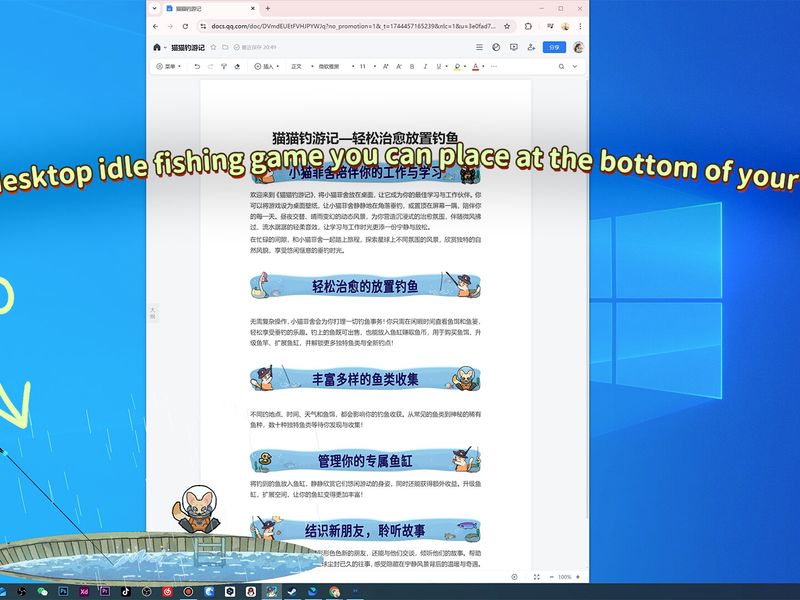Launch Adobe XD from the taskbar
This screenshot has height=600, width=800.
[x=84, y=592]
